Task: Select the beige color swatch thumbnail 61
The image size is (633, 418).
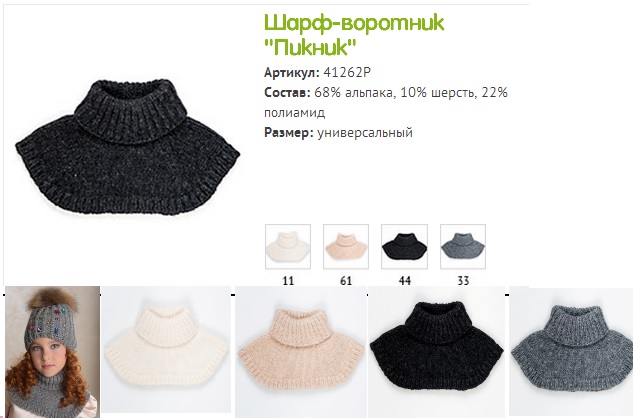Action: pyautogui.click(x=346, y=247)
